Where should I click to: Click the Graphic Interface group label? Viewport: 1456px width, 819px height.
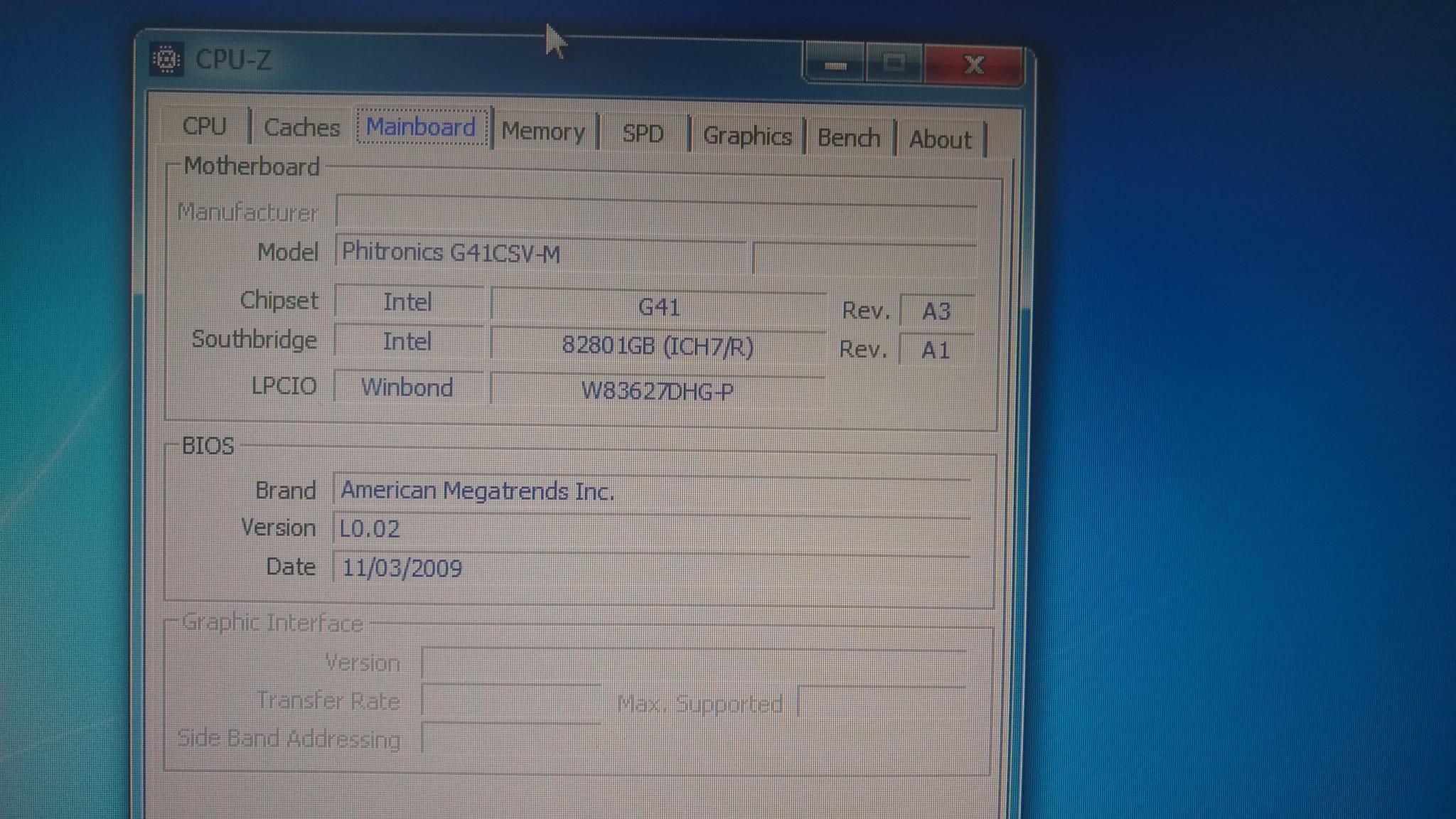pos(272,623)
